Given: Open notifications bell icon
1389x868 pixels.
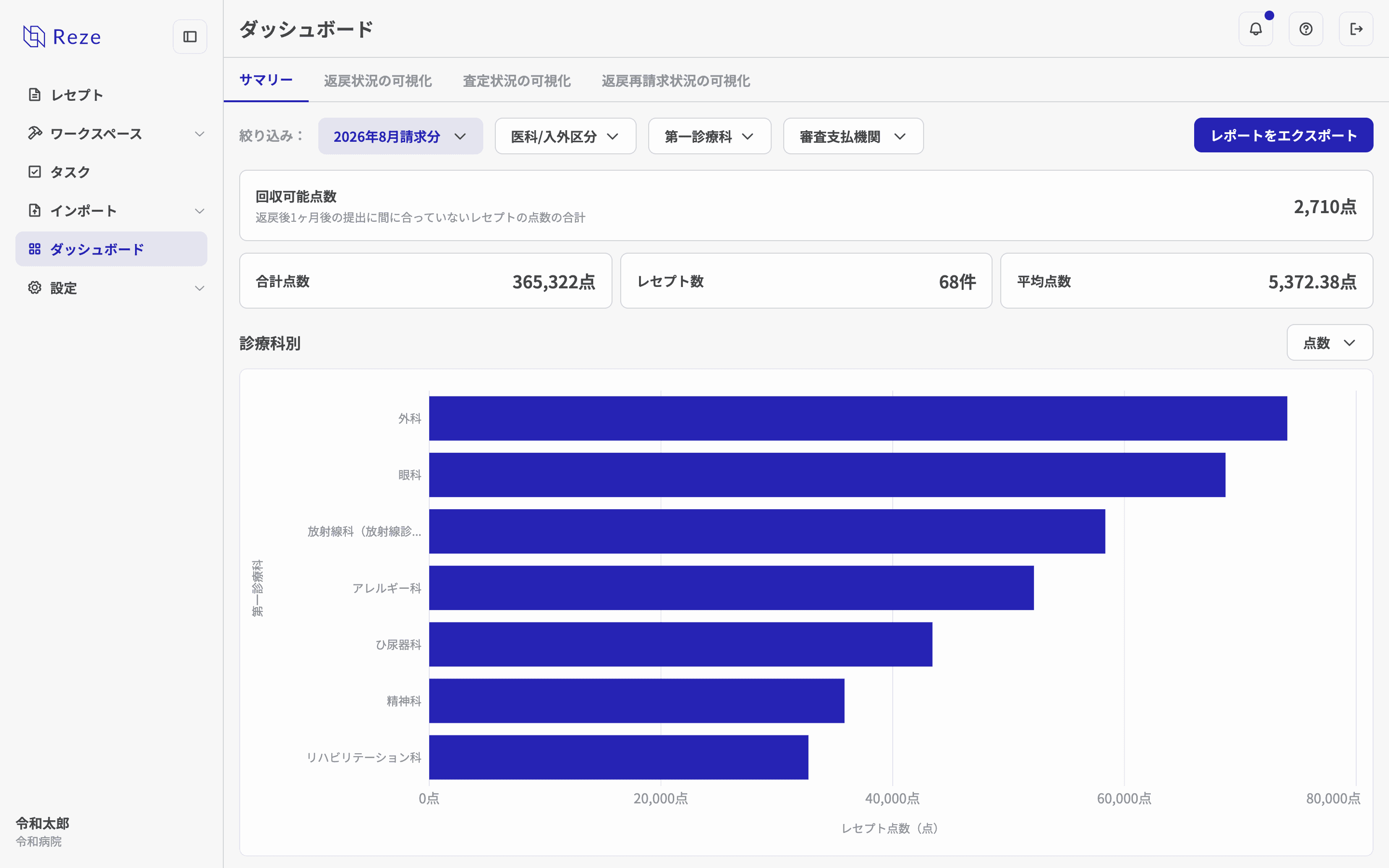Looking at the screenshot, I should pyautogui.click(x=1256, y=29).
